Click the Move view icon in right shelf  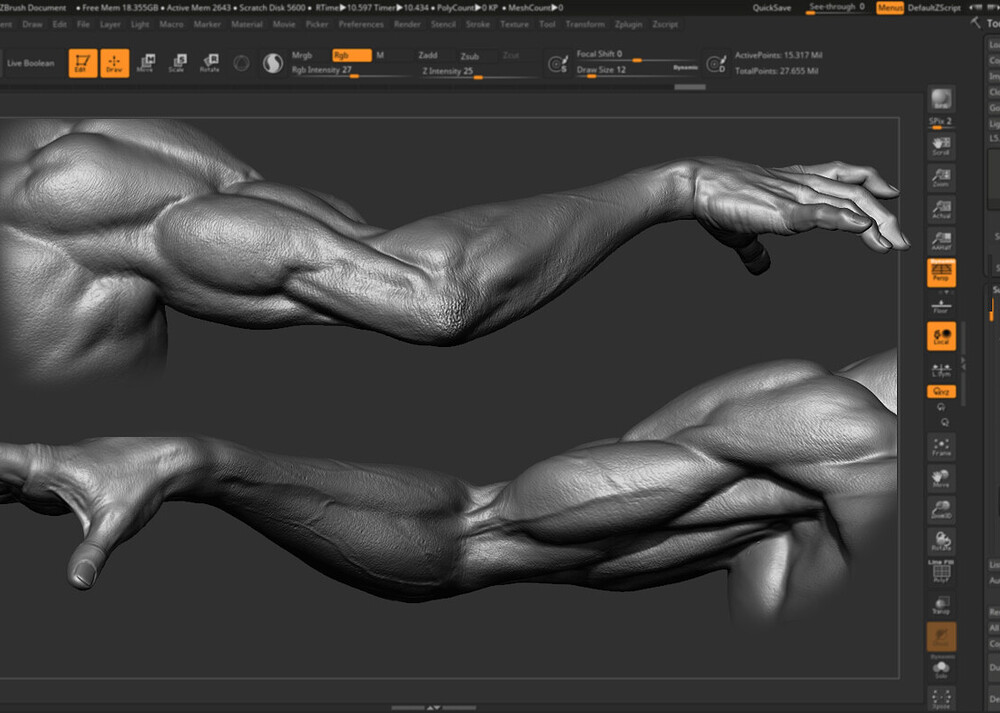click(x=941, y=478)
